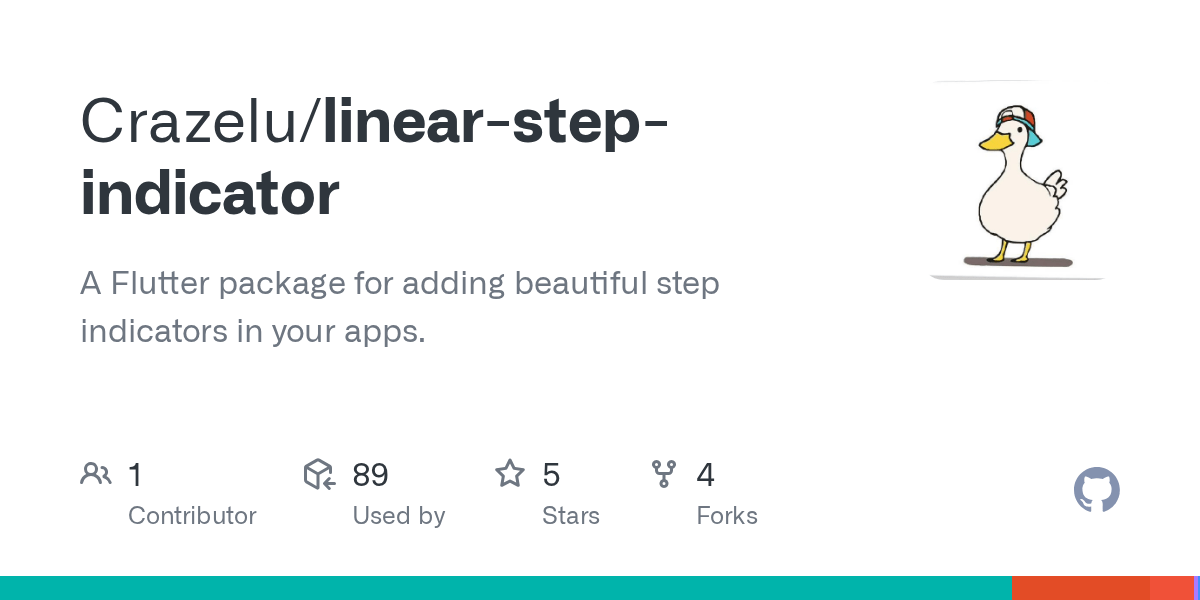Click the duck avatar image

point(1018,180)
